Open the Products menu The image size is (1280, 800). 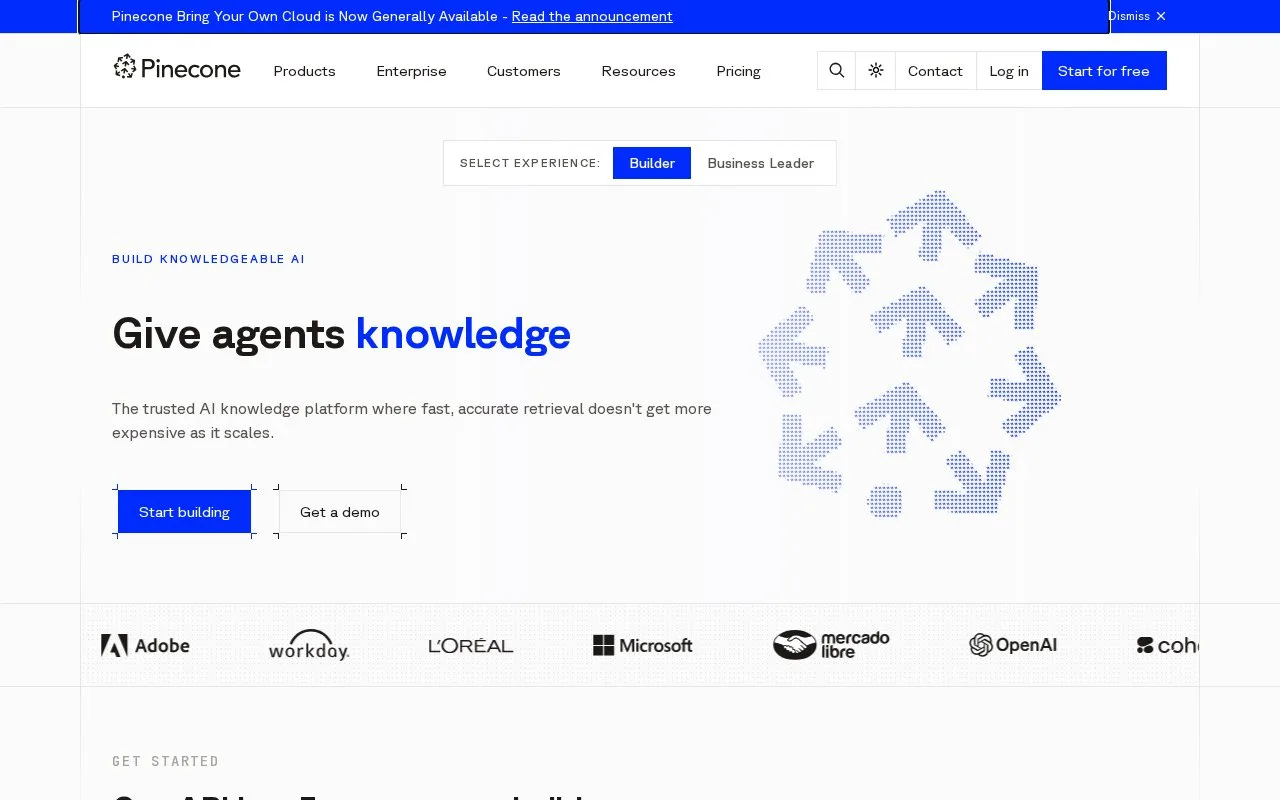[304, 71]
